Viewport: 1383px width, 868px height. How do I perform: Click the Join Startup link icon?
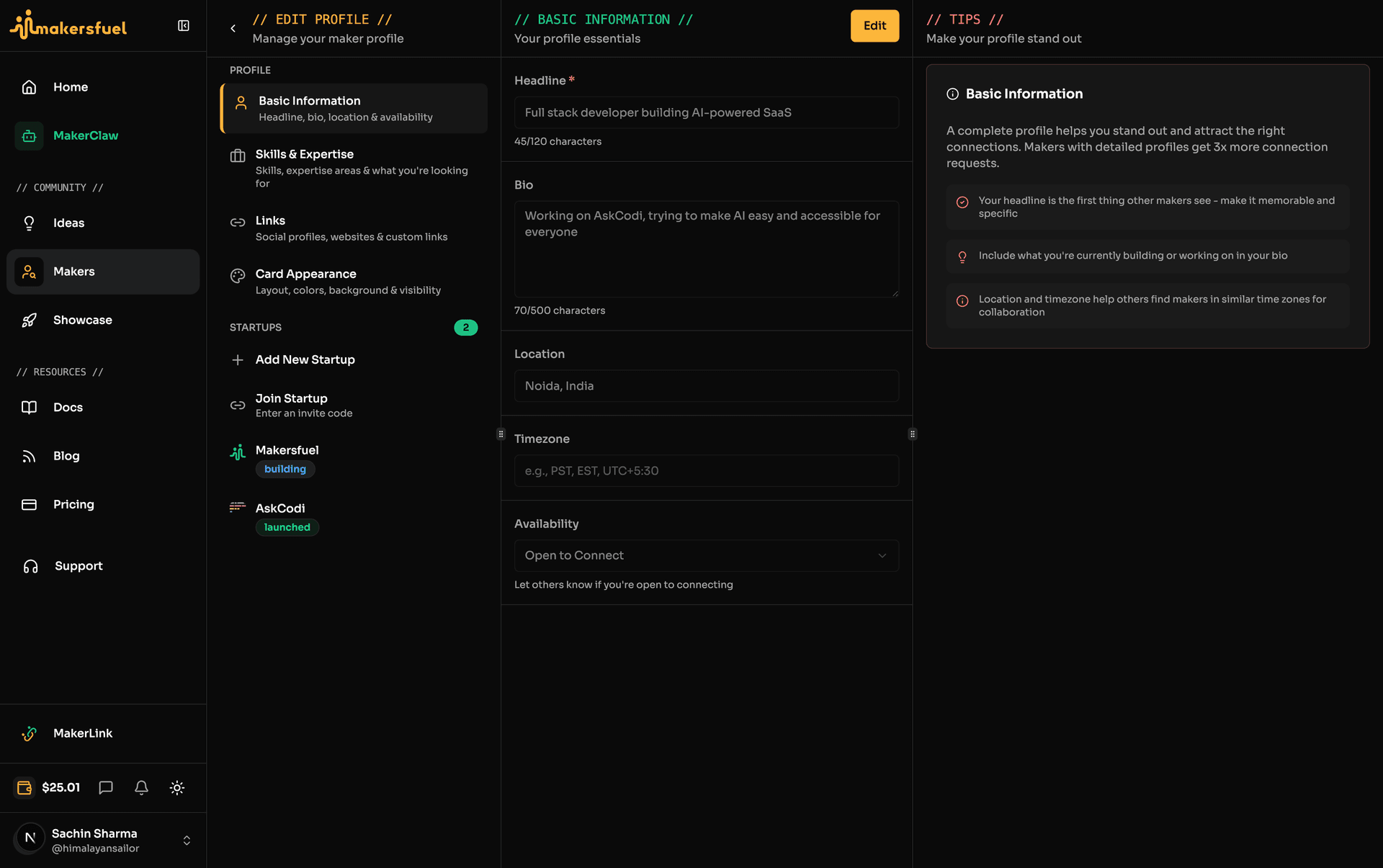tap(238, 406)
